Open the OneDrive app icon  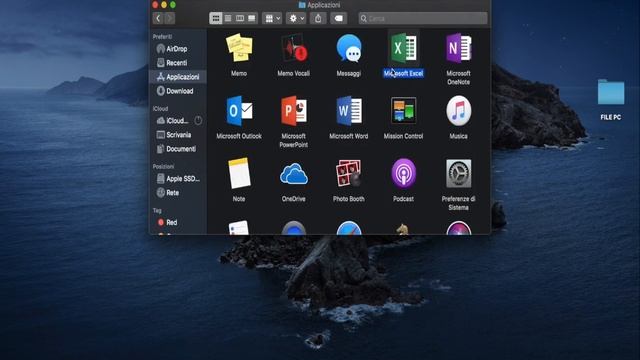coord(294,174)
